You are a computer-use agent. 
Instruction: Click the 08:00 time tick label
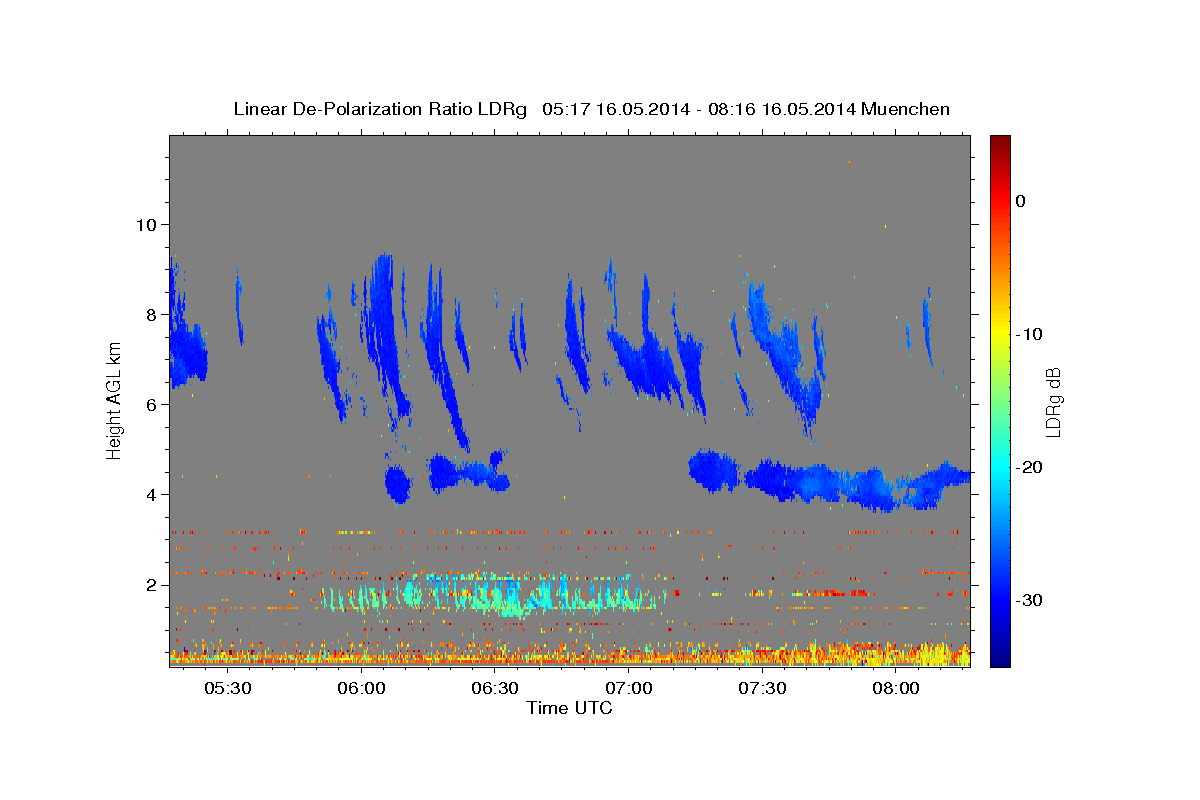tap(896, 688)
